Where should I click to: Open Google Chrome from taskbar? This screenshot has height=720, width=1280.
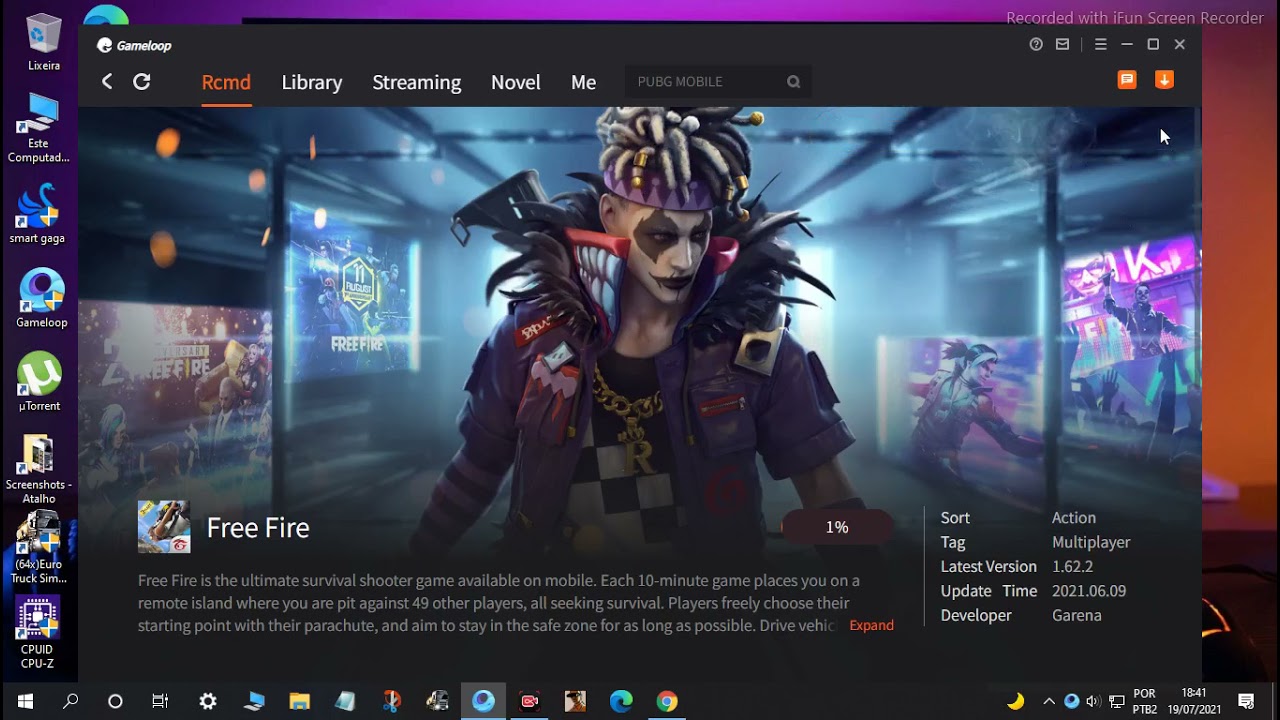click(667, 701)
